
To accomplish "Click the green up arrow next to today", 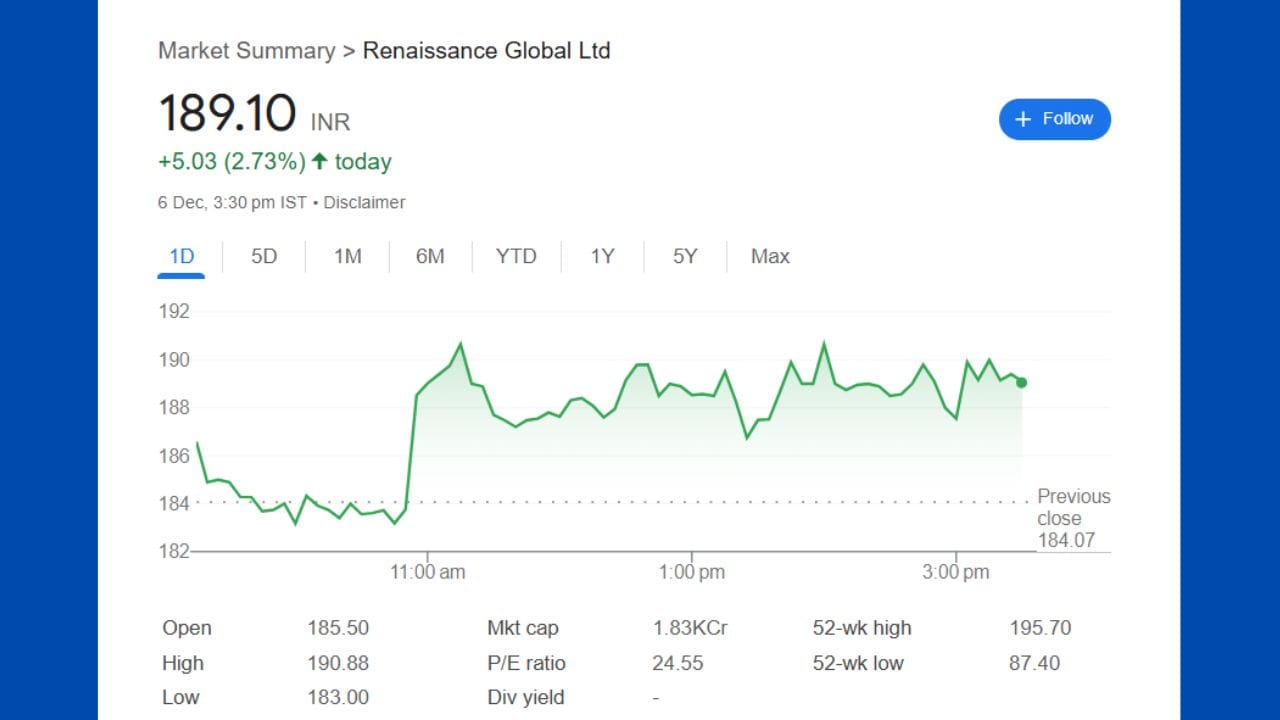I will point(320,161).
